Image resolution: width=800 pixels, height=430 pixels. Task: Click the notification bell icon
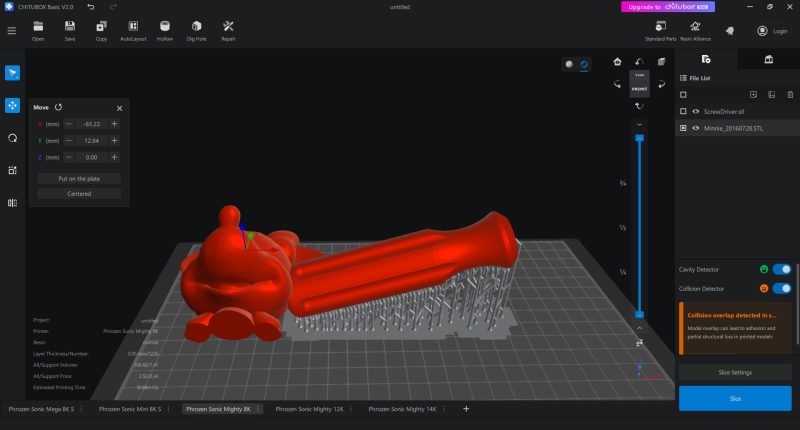(730, 31)
